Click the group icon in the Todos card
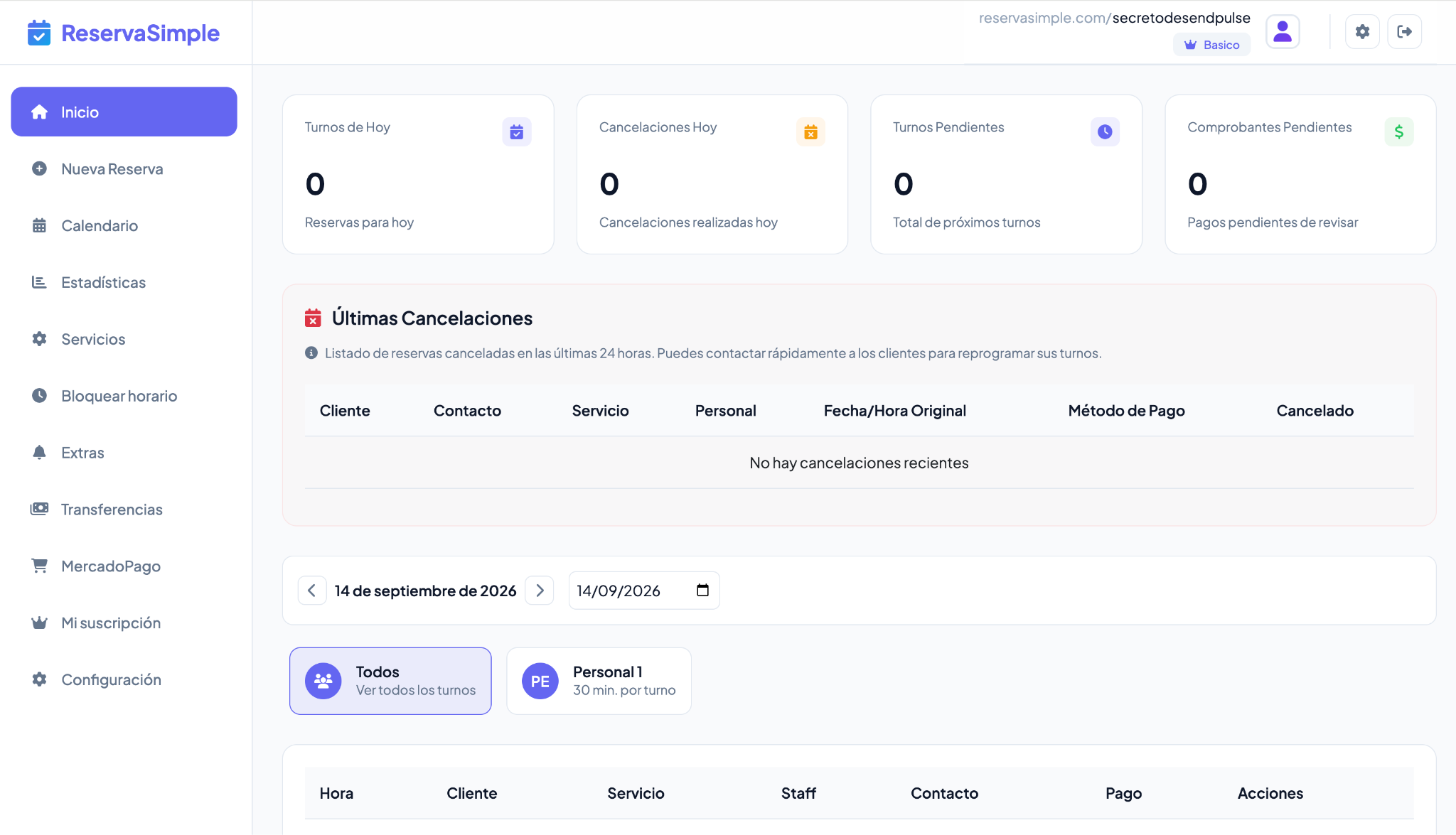This screenshot has width=1456, height=835. click(x=323, y=681)
